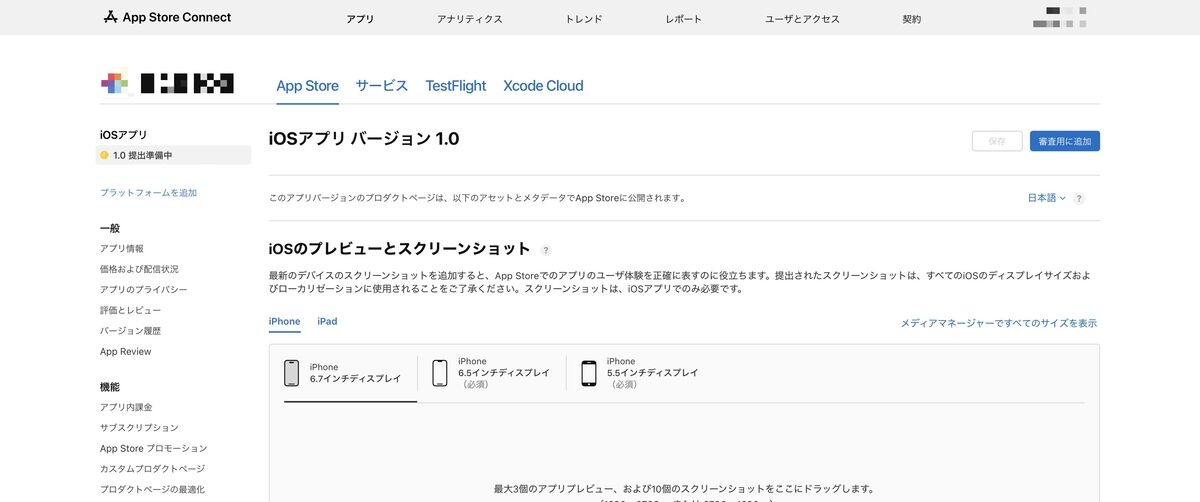The height and width of the screenshot is (502, 1200).
Task: Open App Store プロモーション in the sidebar
Action: 154,448
